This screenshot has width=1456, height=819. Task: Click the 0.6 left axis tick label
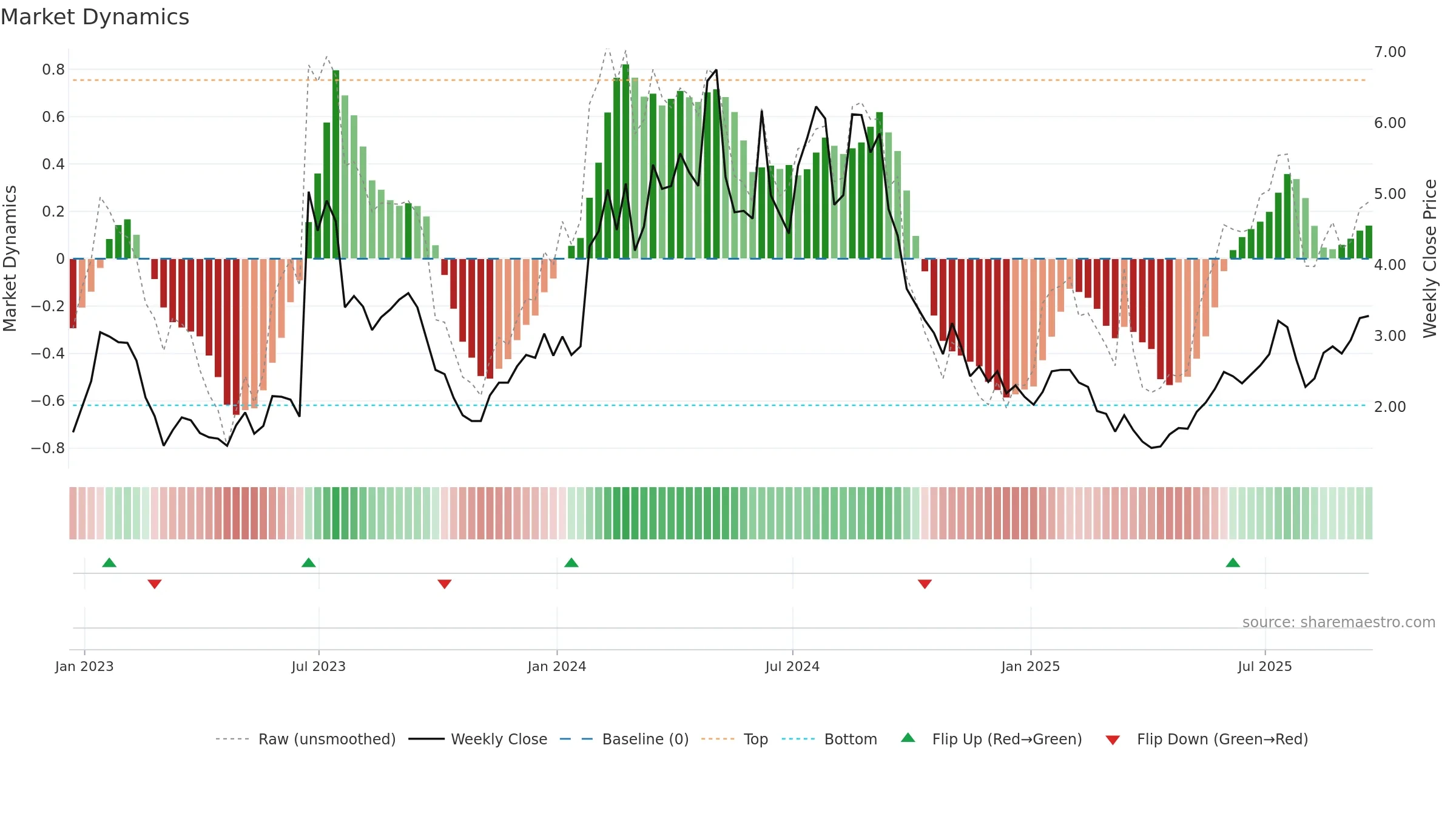(53, 117)
